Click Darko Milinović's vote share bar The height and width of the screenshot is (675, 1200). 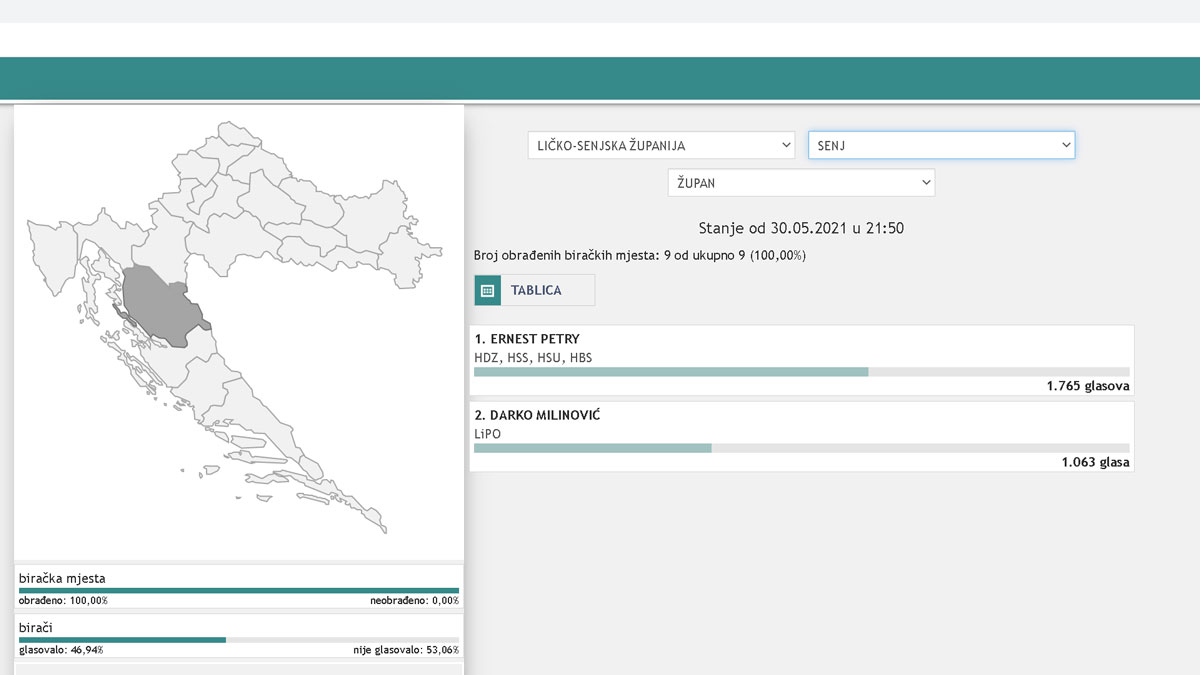click(x=593, y=448)
